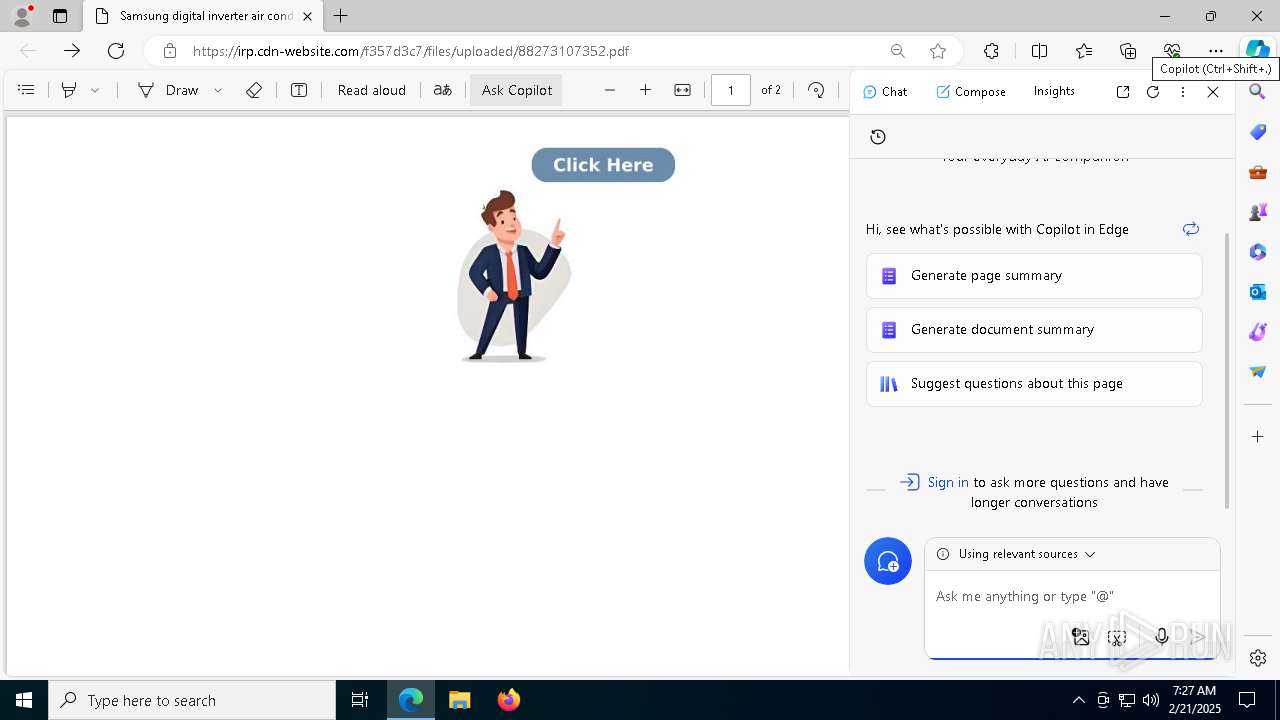Click the add image icon in chat box

(1081, 636)
